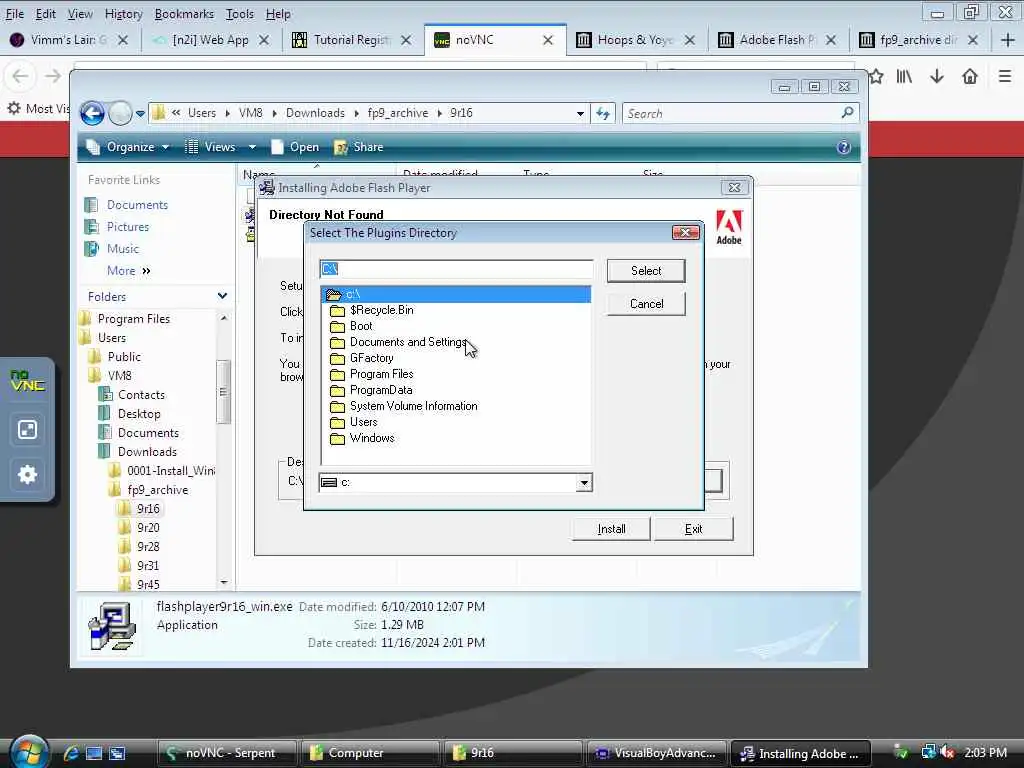
Task: Click the Firefox home icon
Action: click(x=970, y=76)
